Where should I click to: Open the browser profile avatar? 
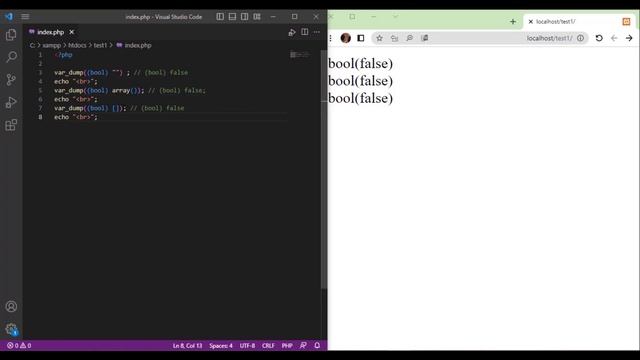(345, 38)
